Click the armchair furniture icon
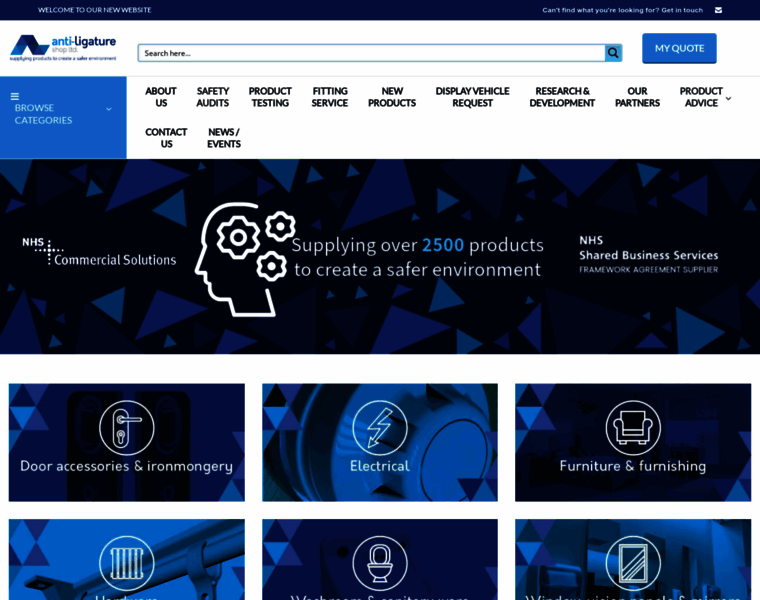 click(633, 428)
